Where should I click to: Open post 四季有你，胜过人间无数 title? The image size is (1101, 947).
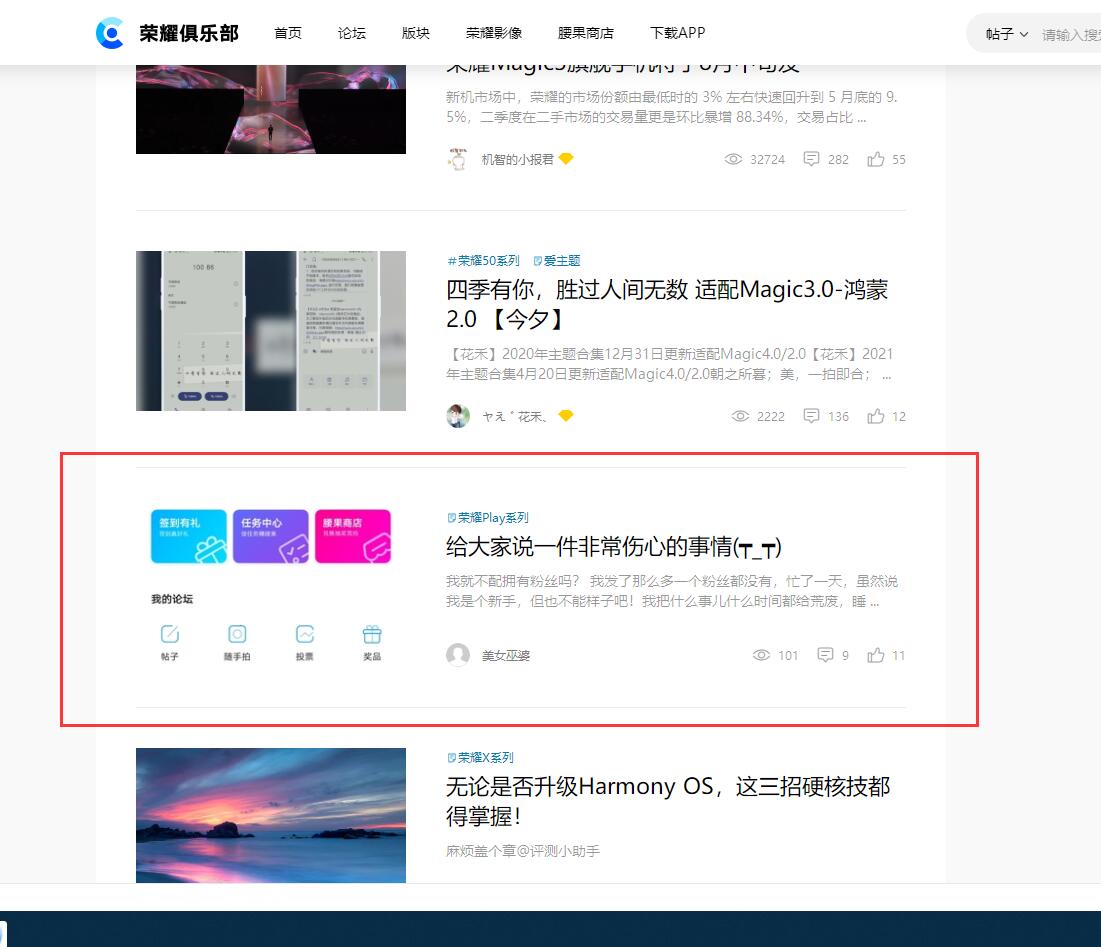(x=667, y=304)
